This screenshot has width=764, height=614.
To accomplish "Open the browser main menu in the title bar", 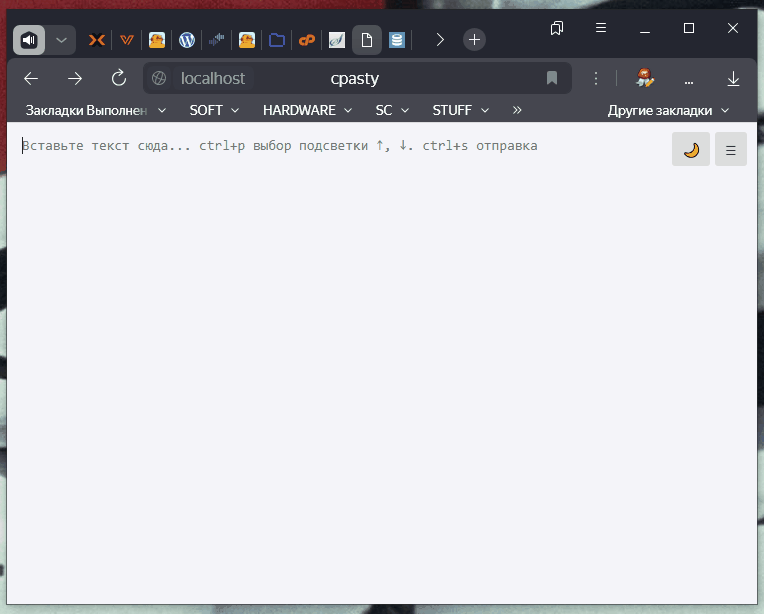I will [601, 28].
